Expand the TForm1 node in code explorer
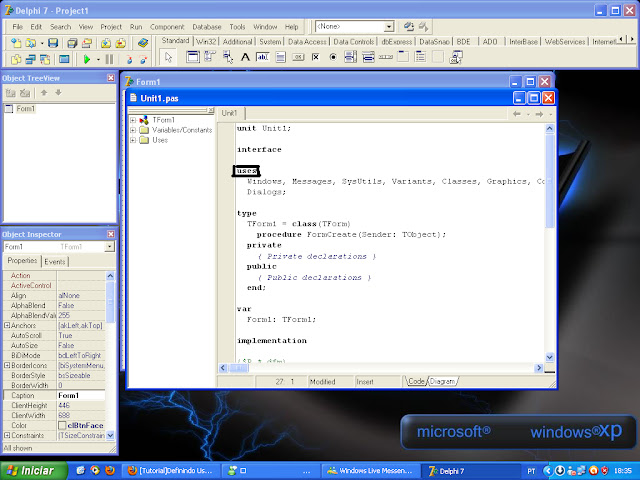640x480 pixels. pos(133,120)
